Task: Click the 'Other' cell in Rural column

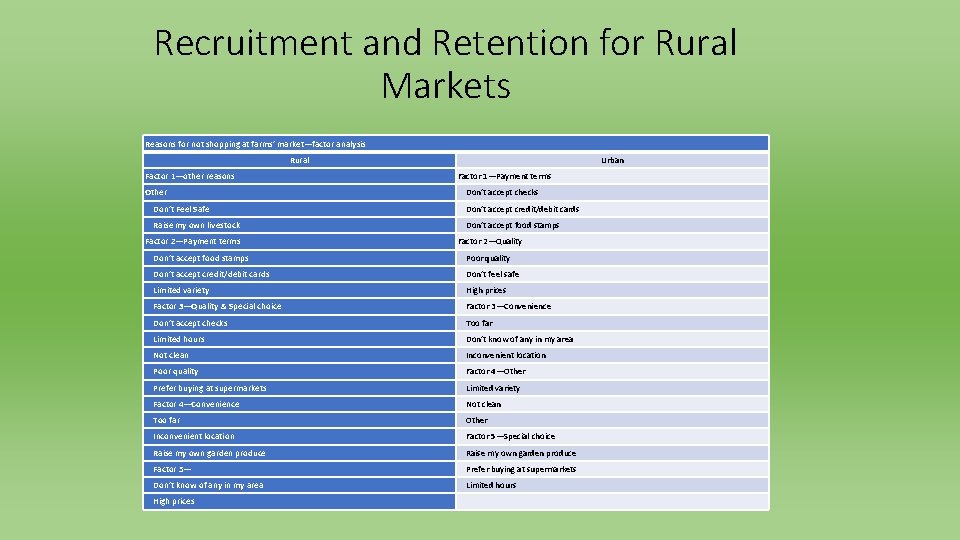Action: 299,192
